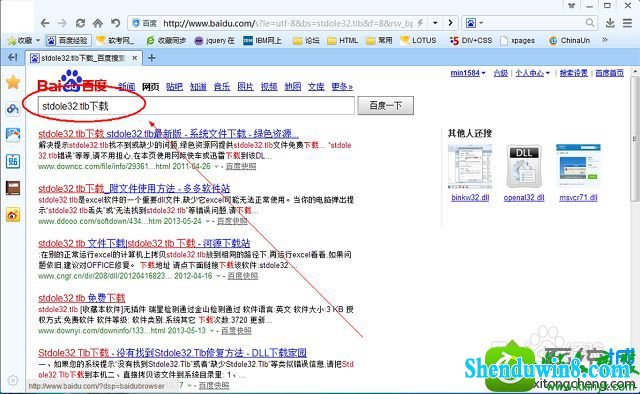Click the 百度一下 search button

click(x=386, y=106)
